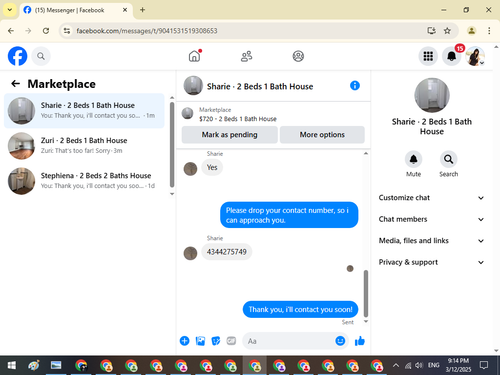The image size is (500, 375).
Task: Show hidden system tray icons chevron
Action: (x=396, y=365)
